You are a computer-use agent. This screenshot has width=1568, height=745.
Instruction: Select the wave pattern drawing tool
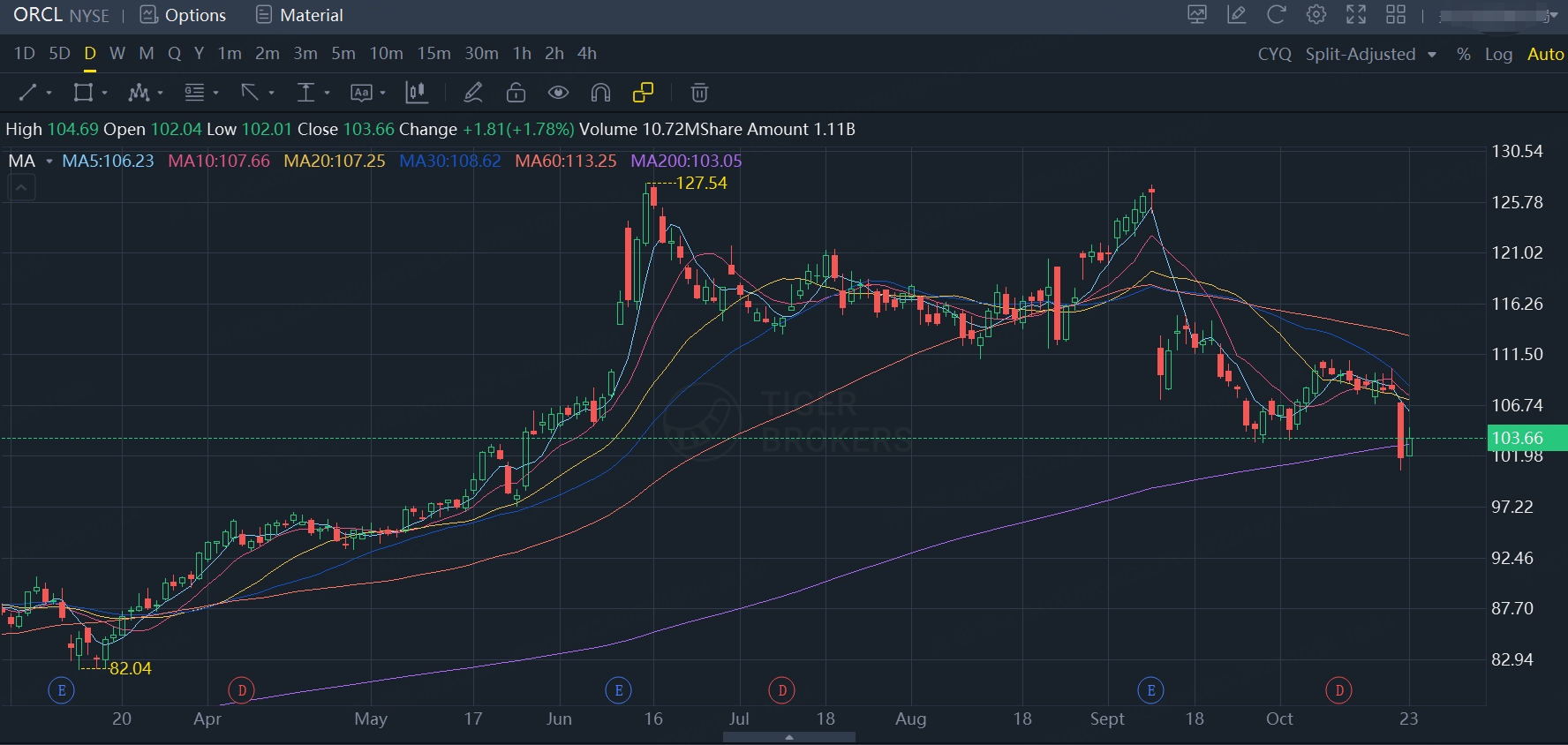click(139, 93)
